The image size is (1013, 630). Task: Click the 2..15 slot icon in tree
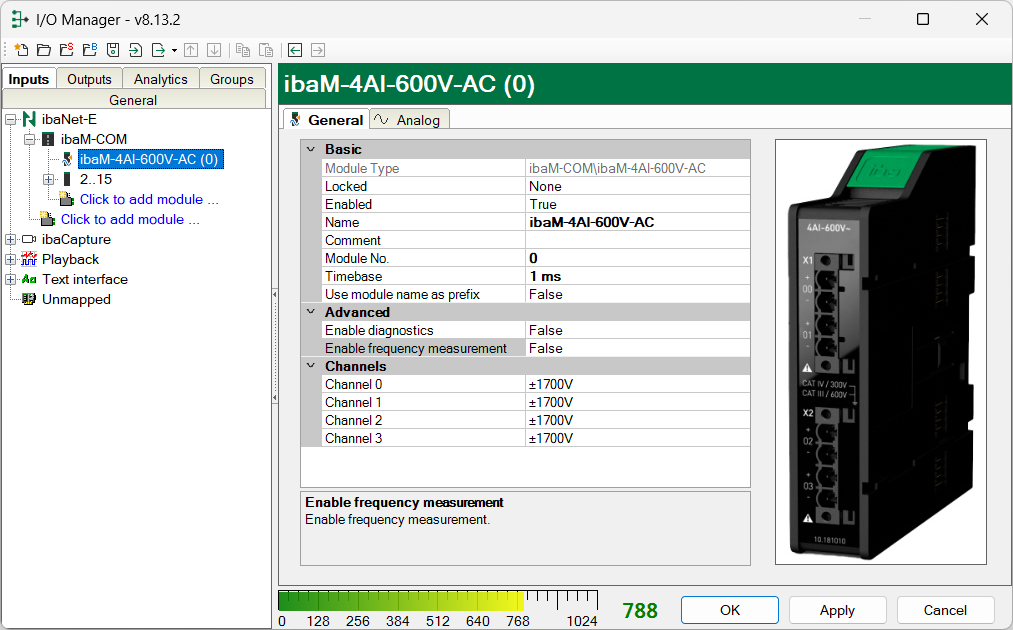coord(67,179)
